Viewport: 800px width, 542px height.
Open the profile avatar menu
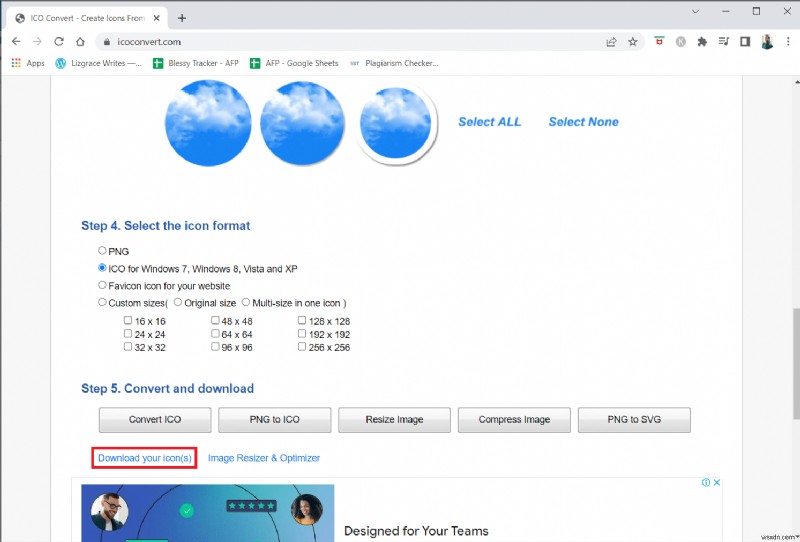pos(767,42)
